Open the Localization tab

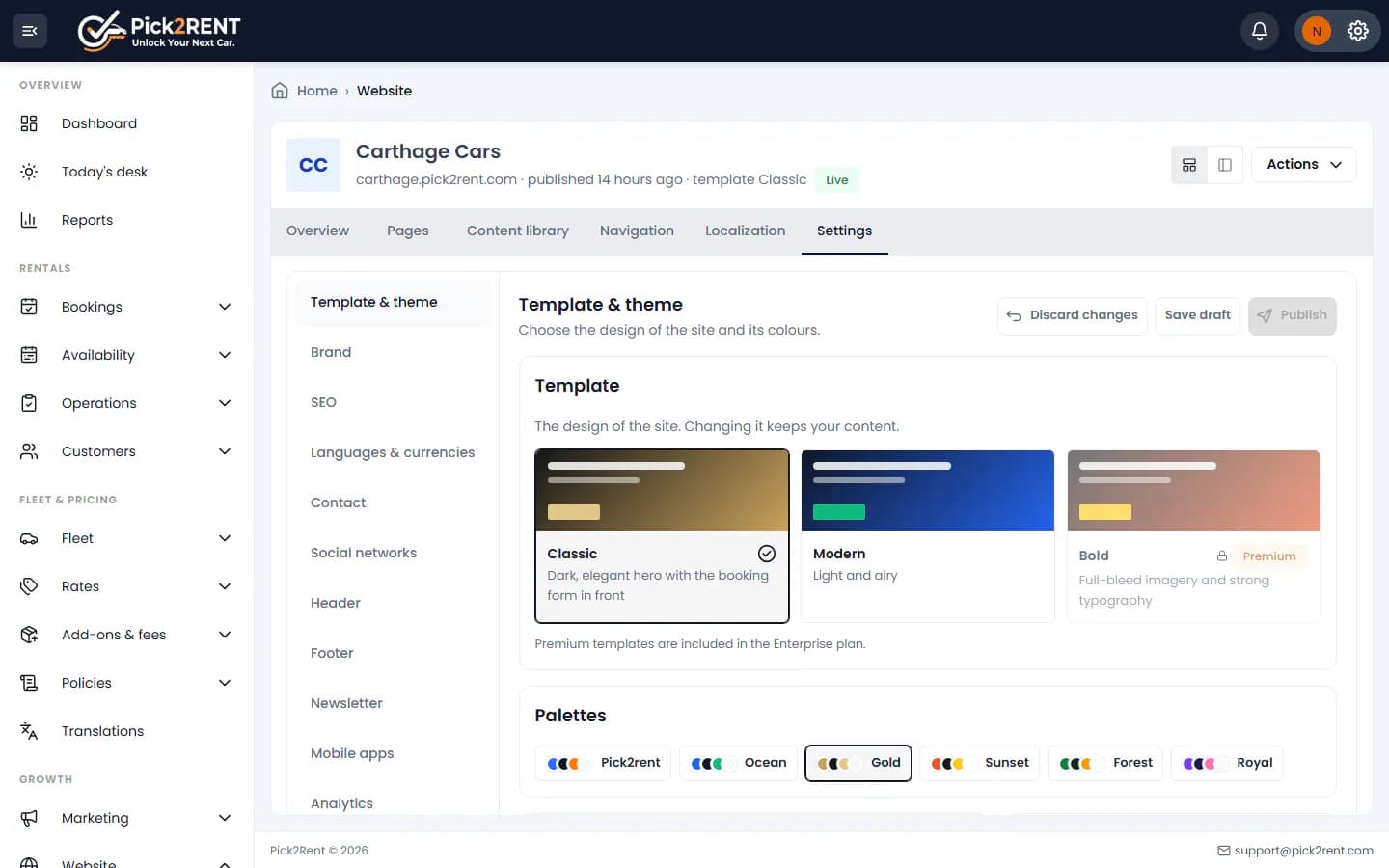[x=746, y=231]
